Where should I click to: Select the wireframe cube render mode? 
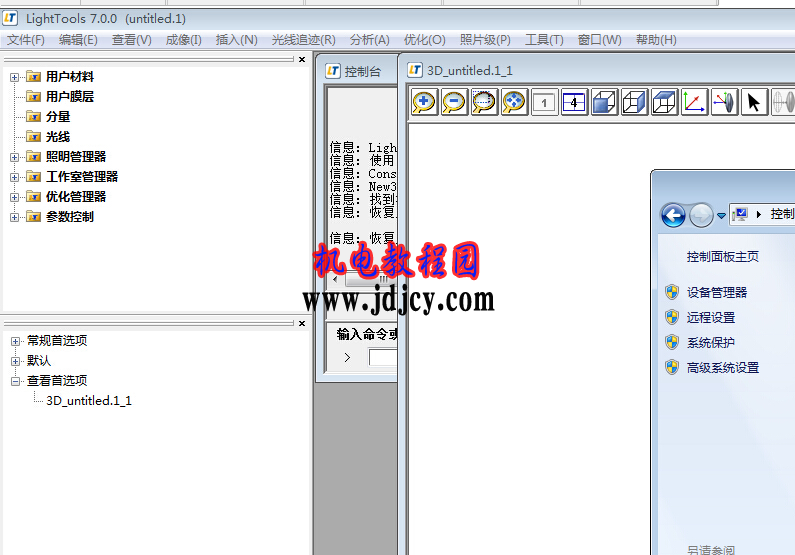point(664,102)
